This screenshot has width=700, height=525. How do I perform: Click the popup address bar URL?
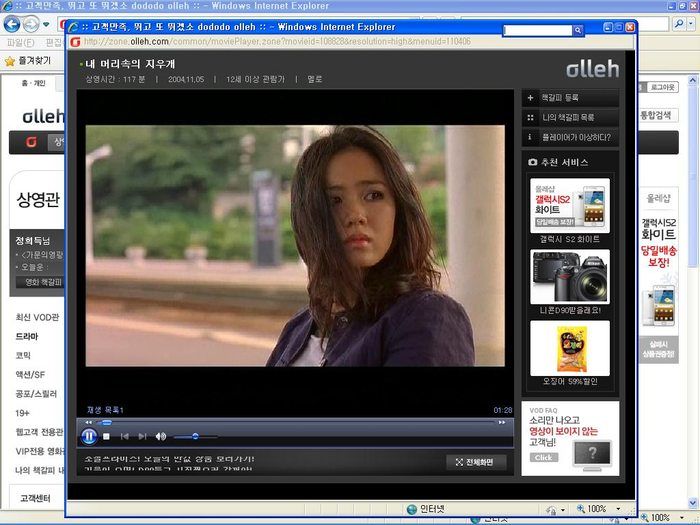[277, 42]
